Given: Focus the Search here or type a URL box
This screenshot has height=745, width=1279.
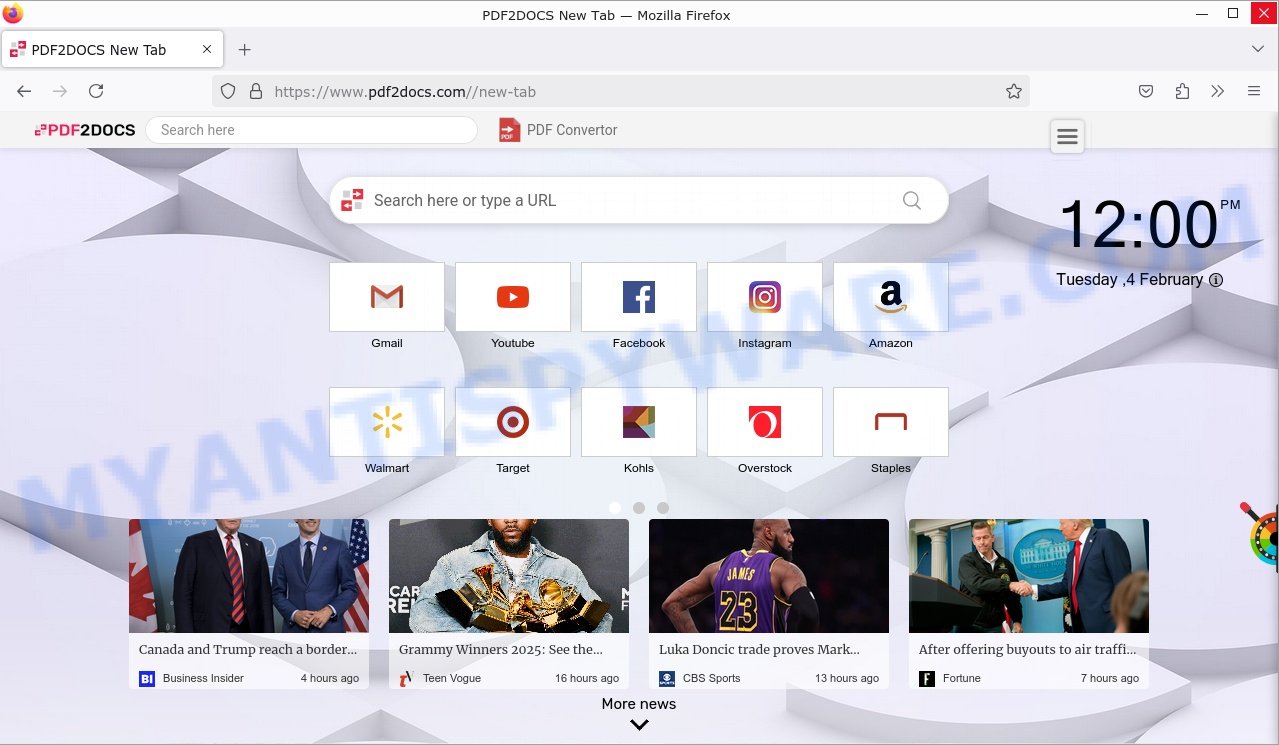Looking at the screenshot, I should (639, 200).
